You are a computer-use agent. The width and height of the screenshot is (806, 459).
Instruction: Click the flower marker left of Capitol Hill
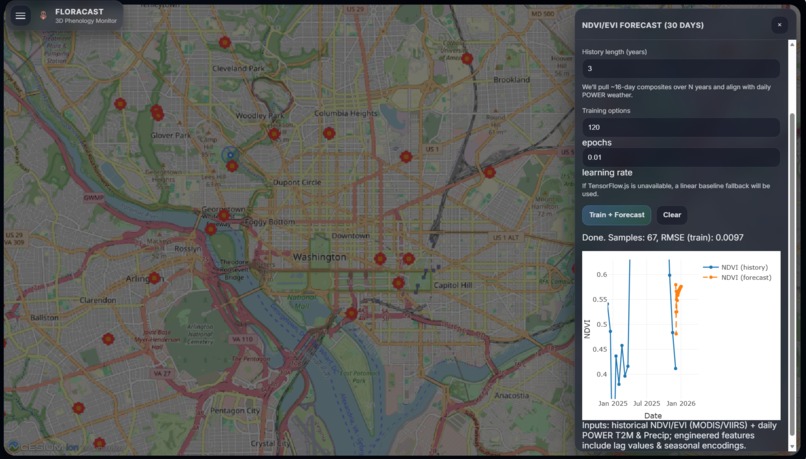[x=398, y=283]
